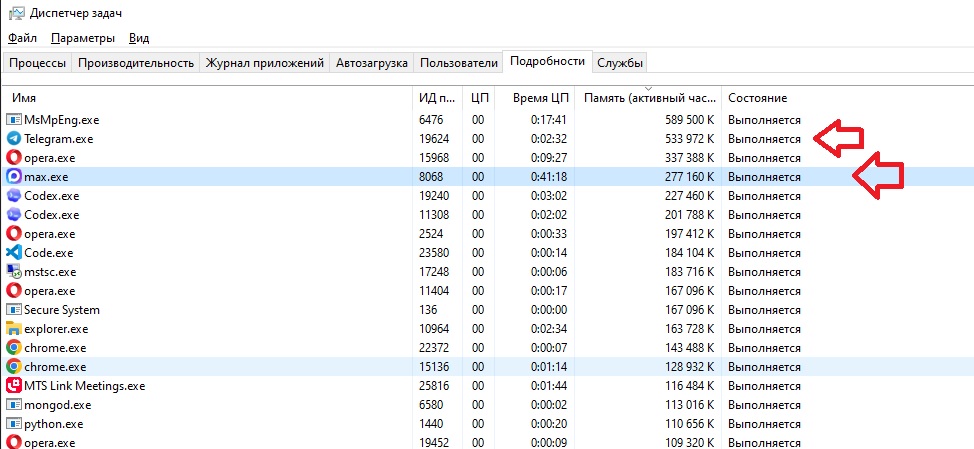The image size is (974, 449).
Task: Click the Codex.exe icon with PID 19240
Action: (x=14, y=196)
